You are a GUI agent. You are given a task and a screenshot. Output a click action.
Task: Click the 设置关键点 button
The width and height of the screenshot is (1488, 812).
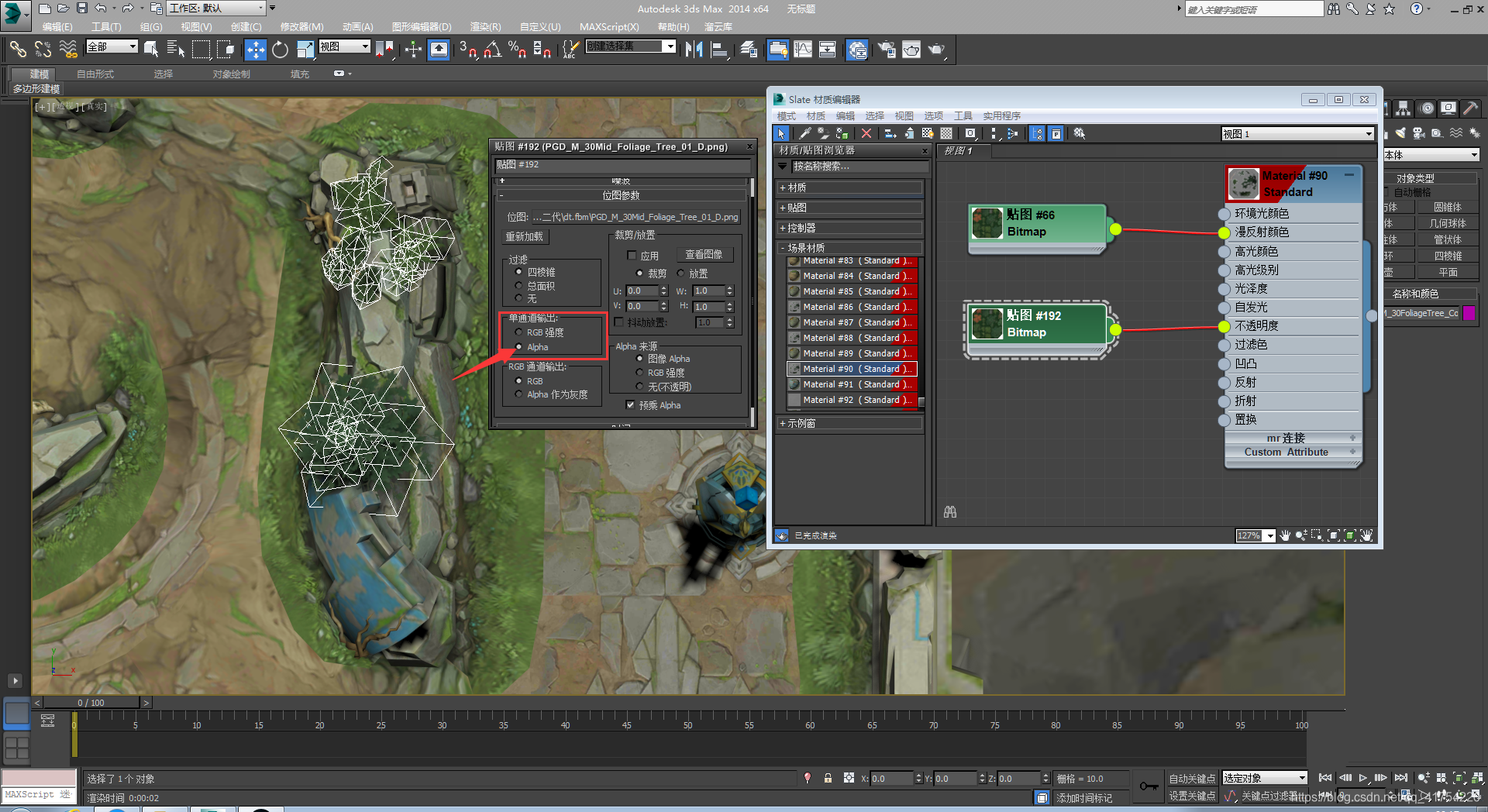pos(1192,796)
